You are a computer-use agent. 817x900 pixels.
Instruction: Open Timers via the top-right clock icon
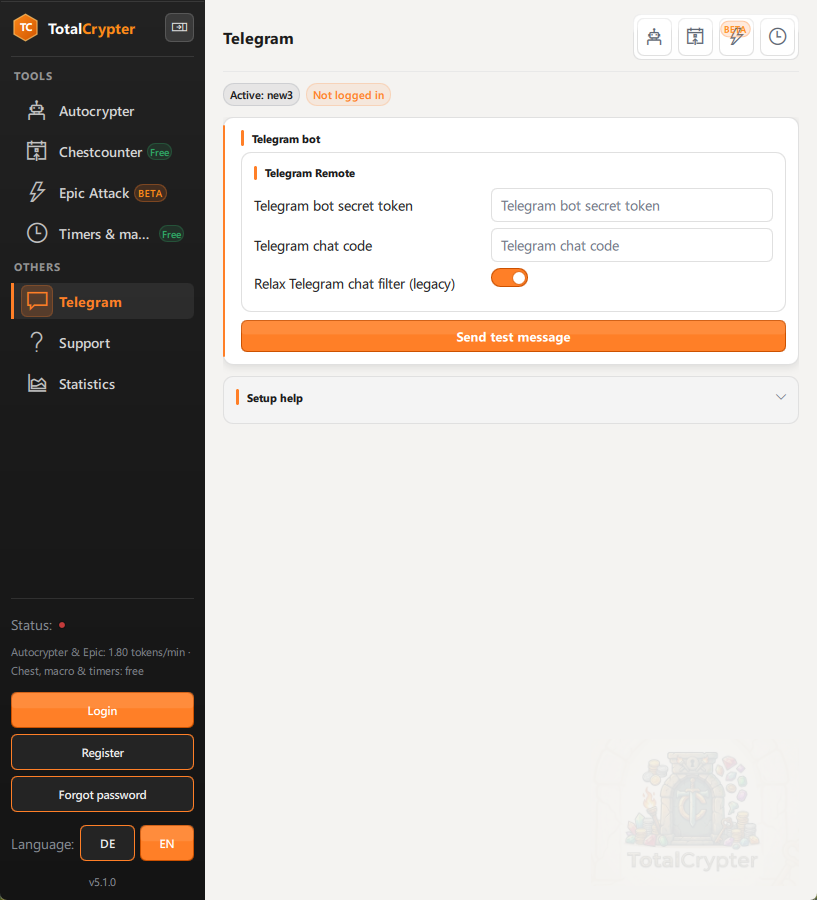point(777,37)
